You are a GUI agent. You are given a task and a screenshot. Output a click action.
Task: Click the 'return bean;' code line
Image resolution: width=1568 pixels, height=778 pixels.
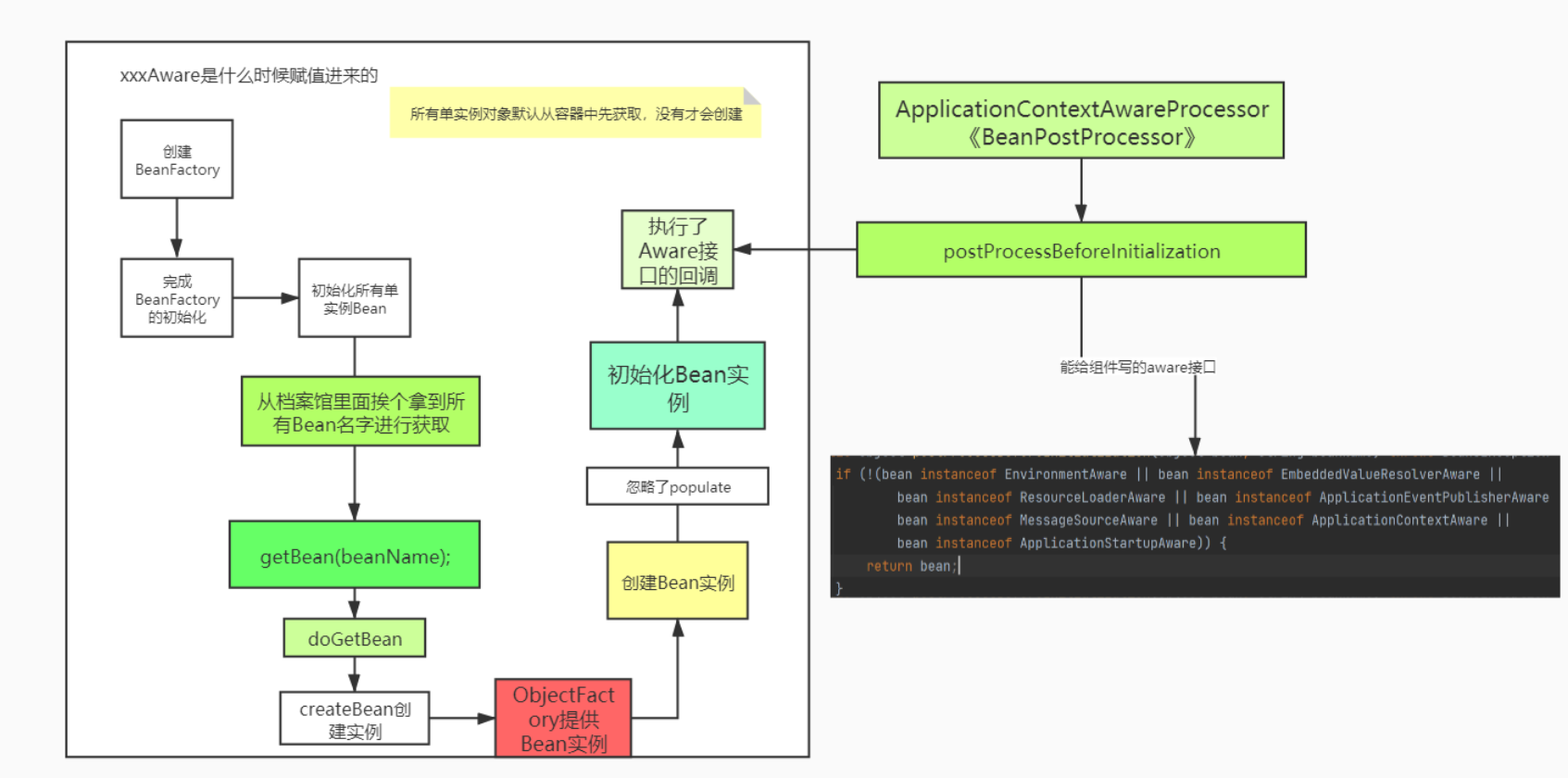[911, 566]
